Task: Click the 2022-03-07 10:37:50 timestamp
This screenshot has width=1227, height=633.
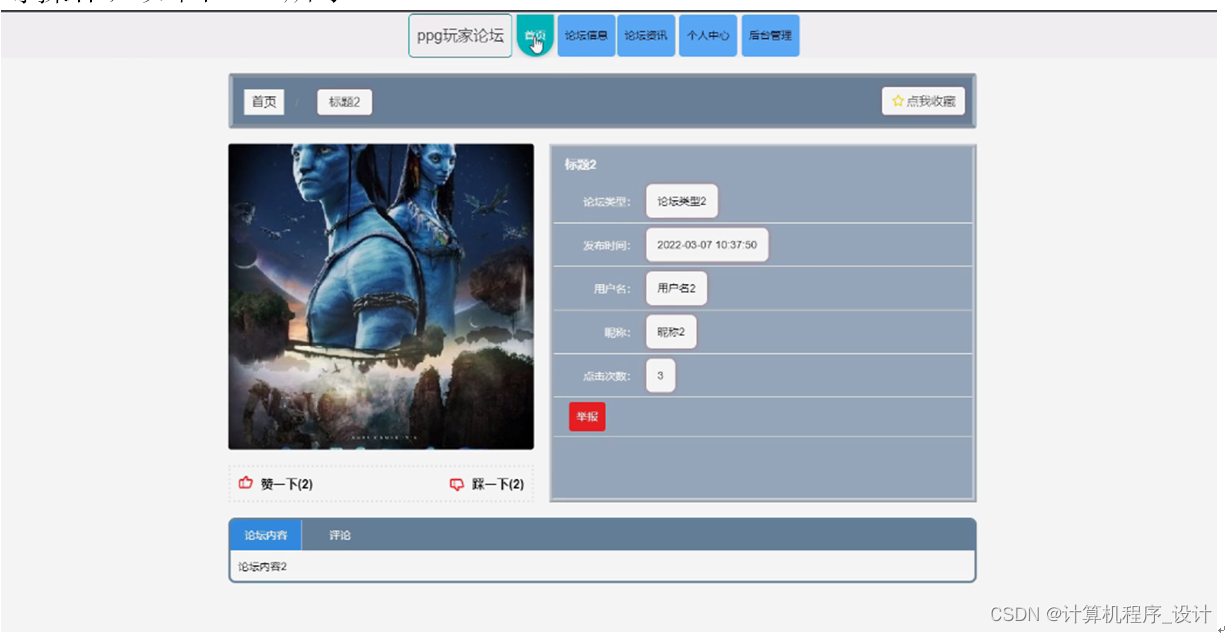Action: [x=707, y=245]
